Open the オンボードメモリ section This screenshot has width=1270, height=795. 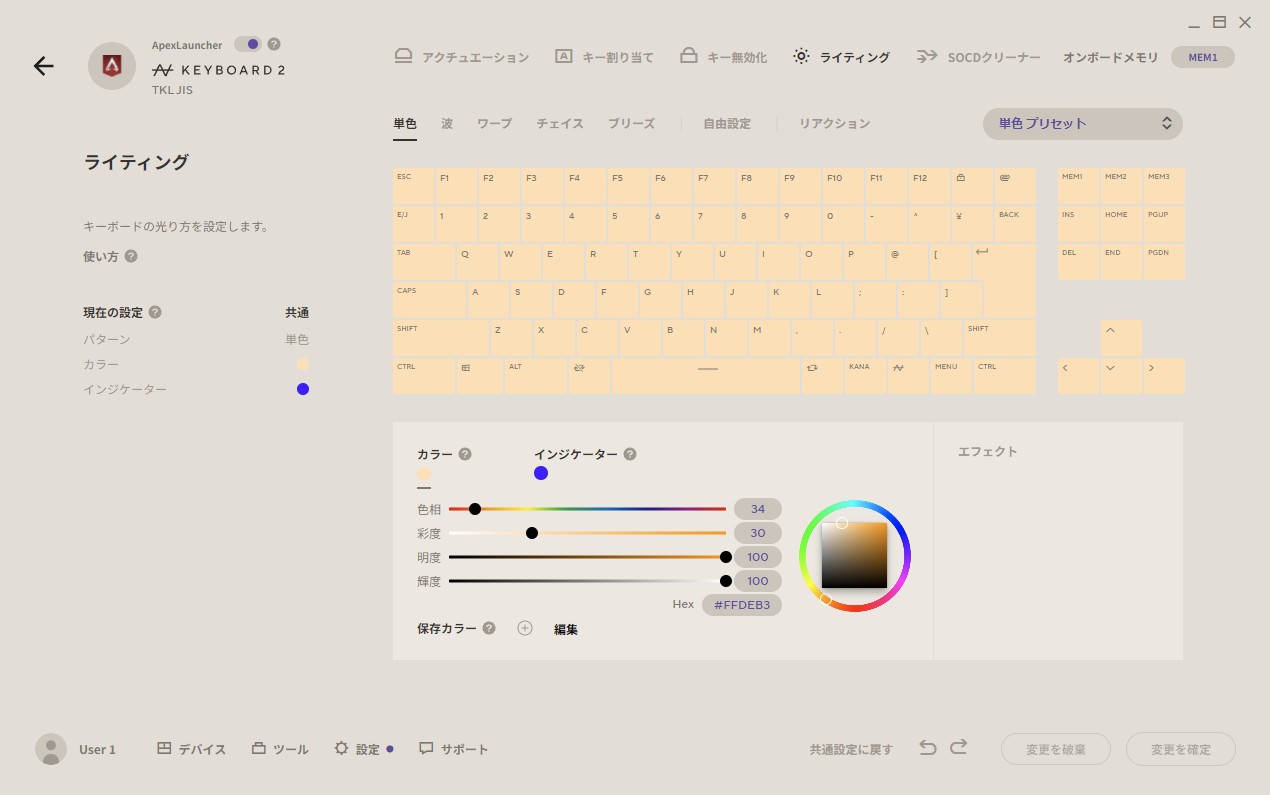pyautogui.click(x=1110, y=57)
